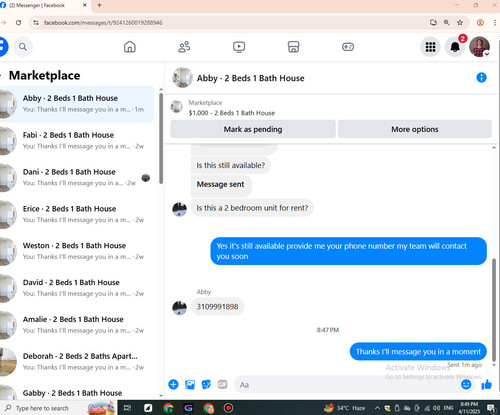Click the 'Yes it's still available' sent message
Image resolution: width=500 pixels, height=415 pixels.
tap(348, 251)
